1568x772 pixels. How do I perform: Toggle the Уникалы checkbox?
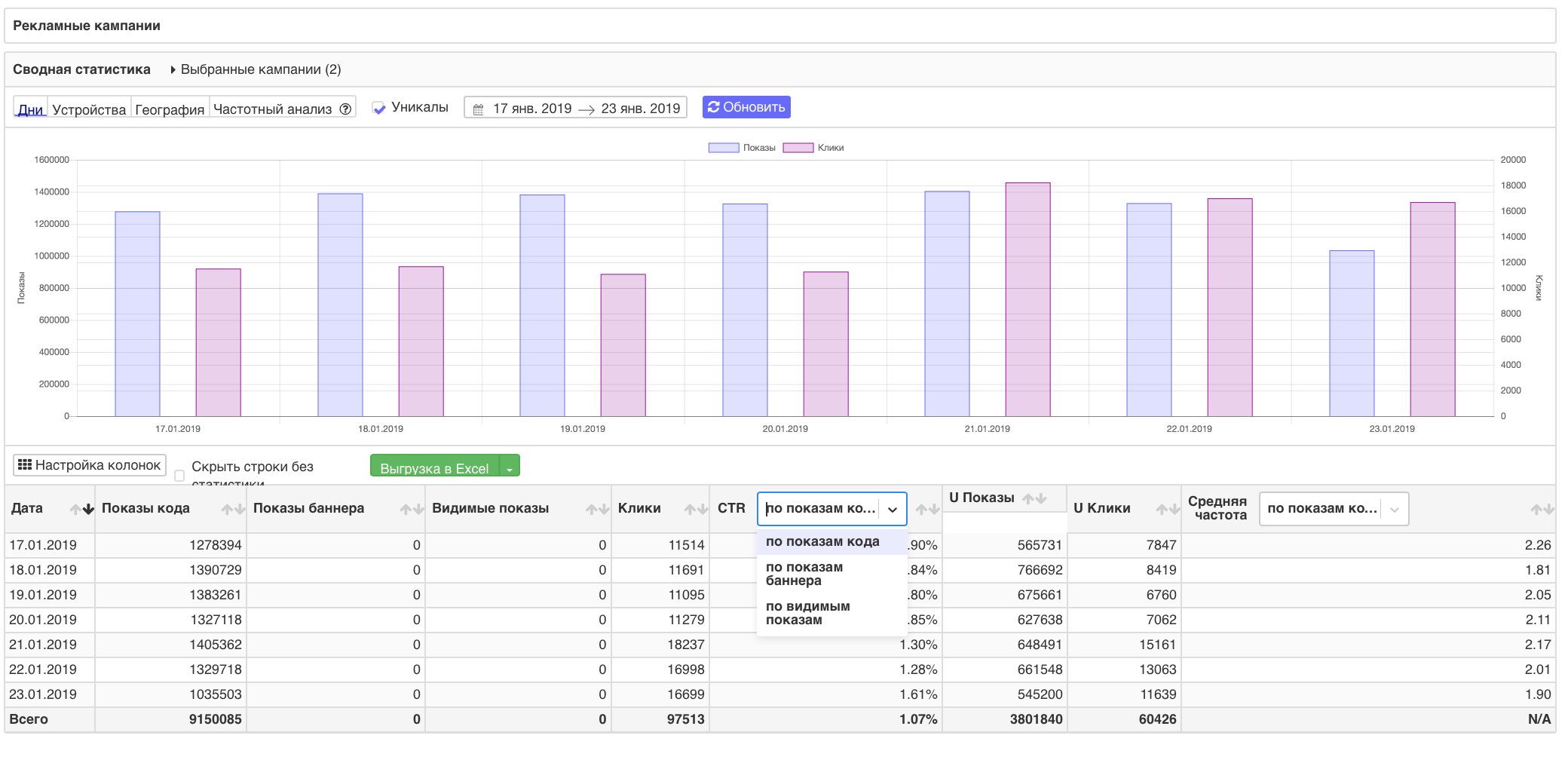click(x=379, y=108)
